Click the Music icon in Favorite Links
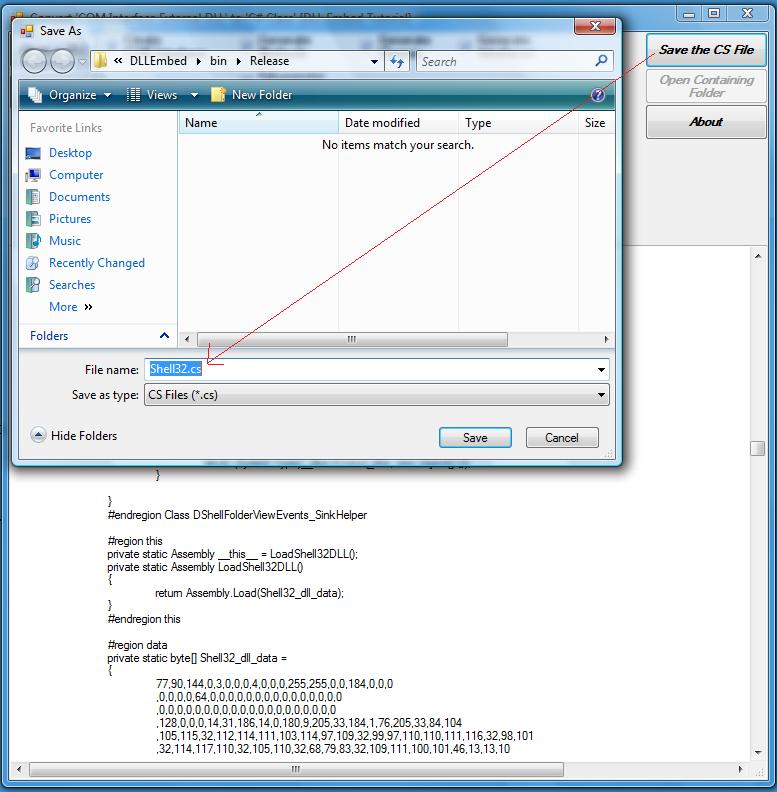This screenshot has height=792, width=777. pyautogui.click(x=33, y=241)
